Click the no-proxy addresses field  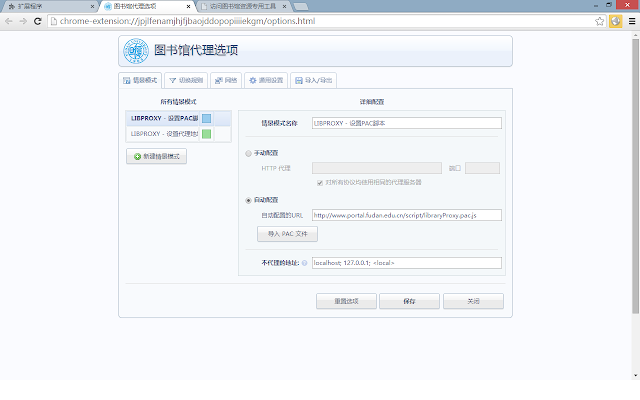tap(407, 263)
